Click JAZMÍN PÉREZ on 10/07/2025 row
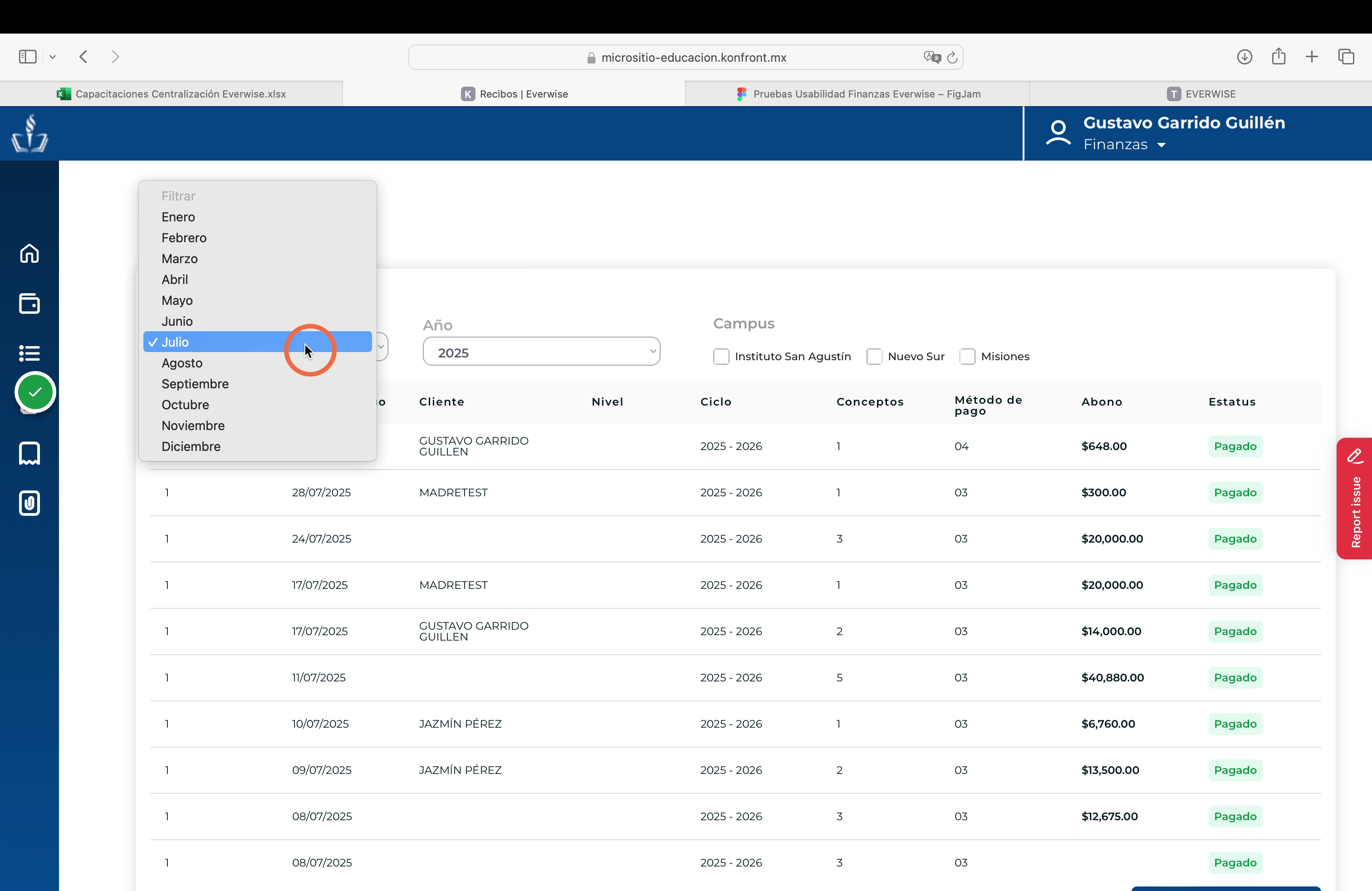This screenshot has width=1372, height=891. point(460,724)
